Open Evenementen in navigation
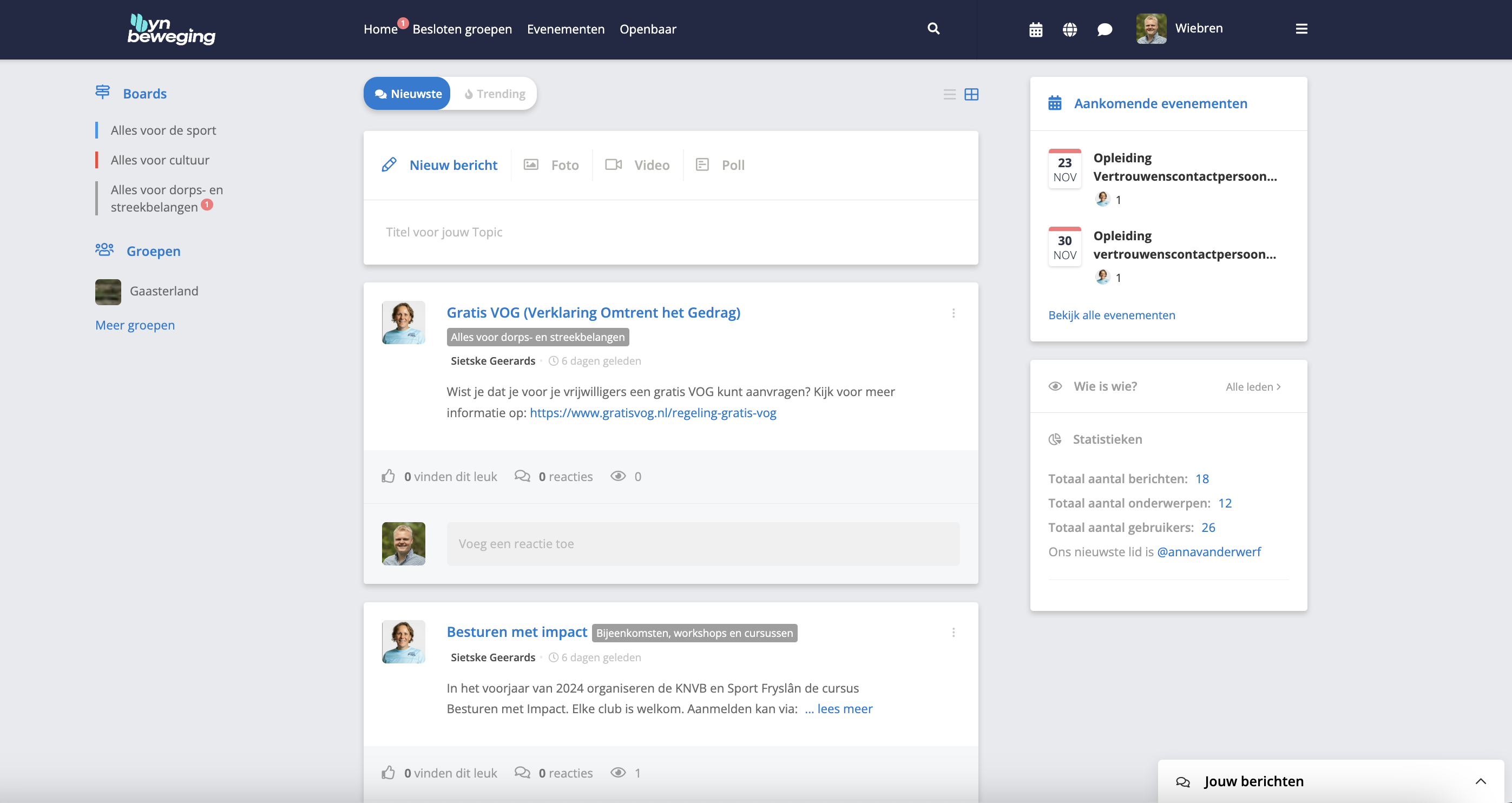This screenshot has height=803, width=1512. coord(566,29)
